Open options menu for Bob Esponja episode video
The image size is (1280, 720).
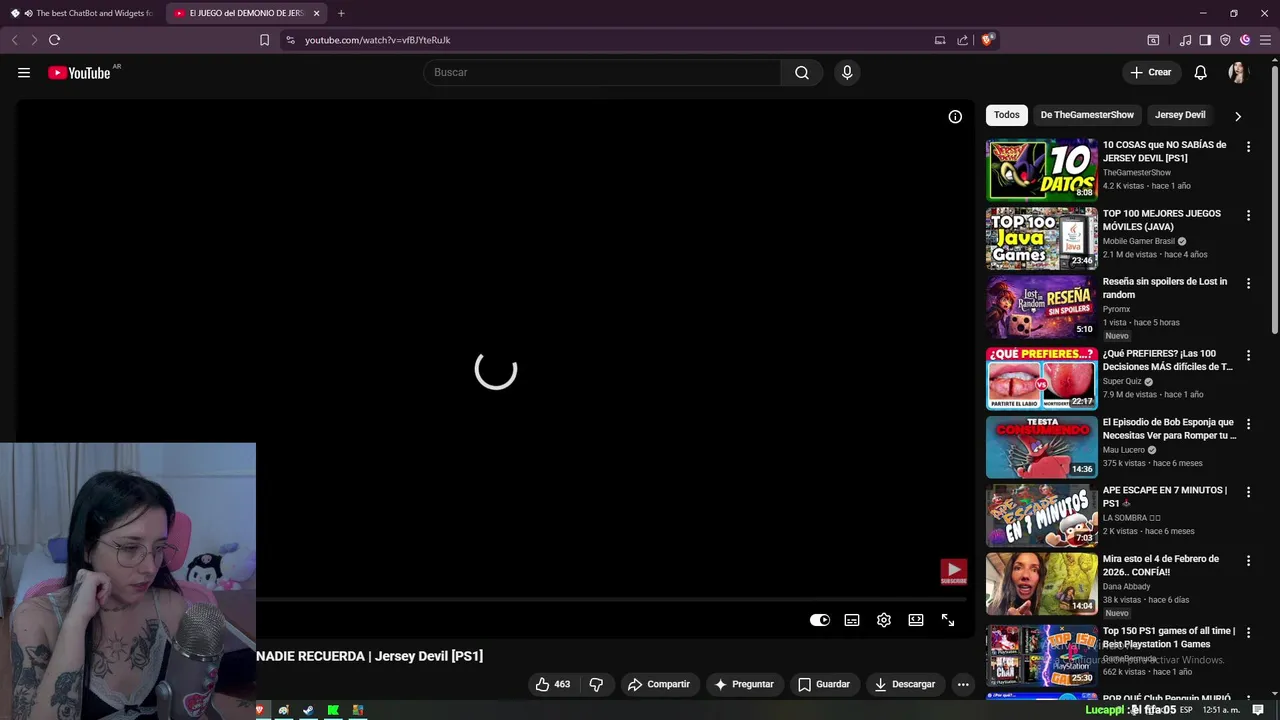[1248, 424]
